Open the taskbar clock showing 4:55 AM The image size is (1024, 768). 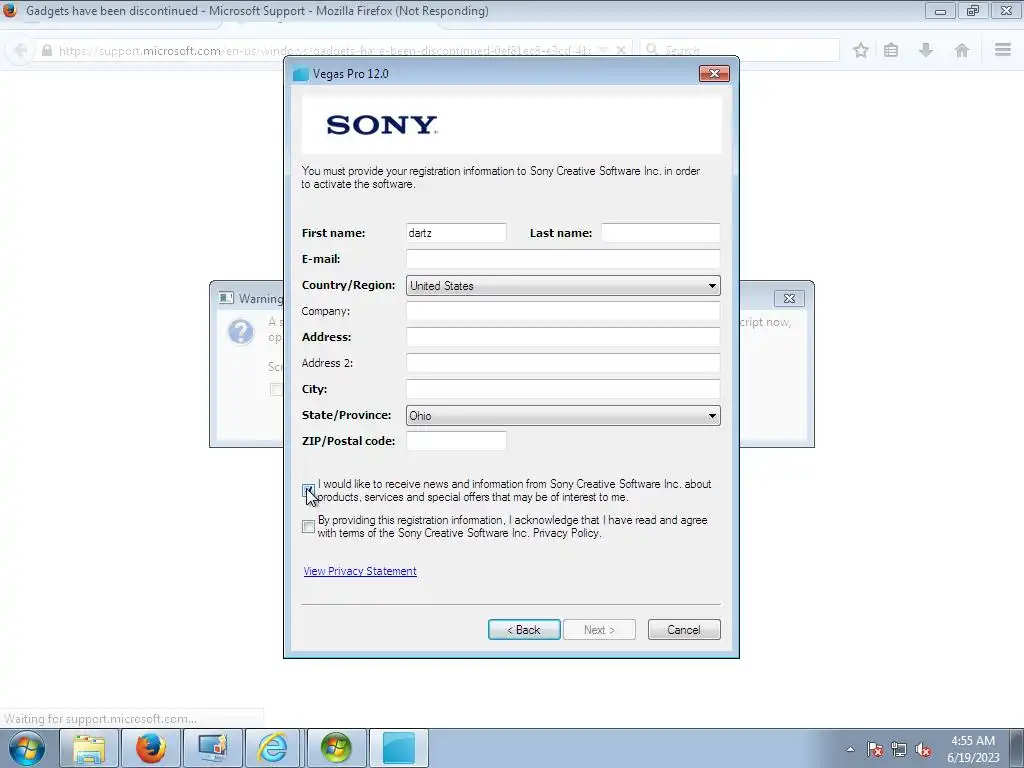[x=972, y=749]
